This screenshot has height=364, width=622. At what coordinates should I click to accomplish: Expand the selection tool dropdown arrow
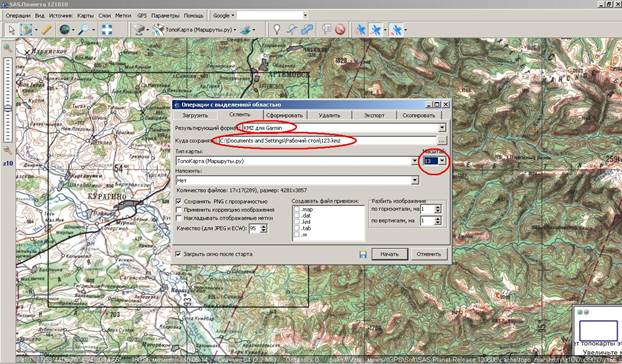[35, 30]
